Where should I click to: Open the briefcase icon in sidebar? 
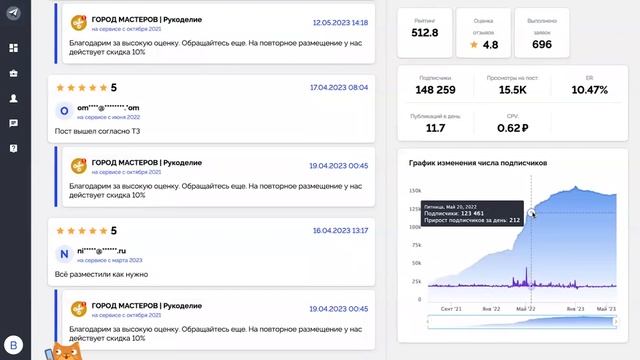tap(13, 73)
